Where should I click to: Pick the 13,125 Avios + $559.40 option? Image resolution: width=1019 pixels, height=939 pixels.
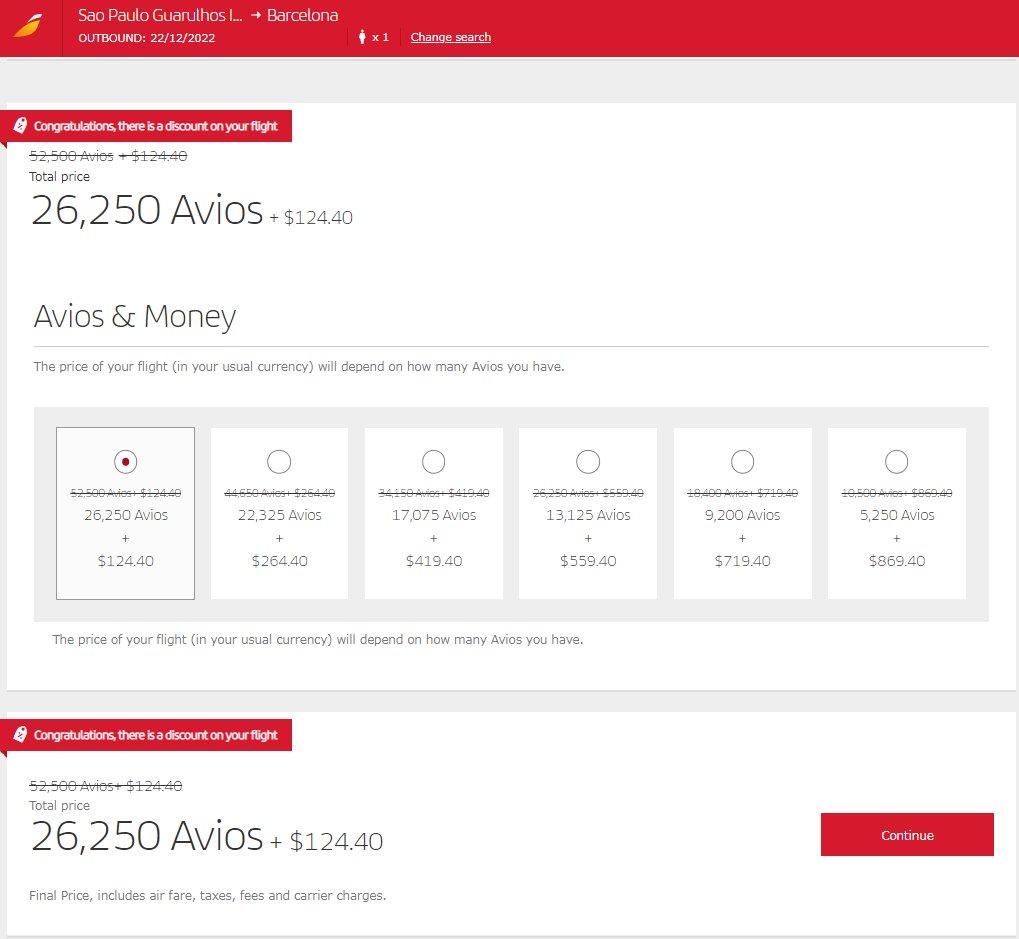588,461
